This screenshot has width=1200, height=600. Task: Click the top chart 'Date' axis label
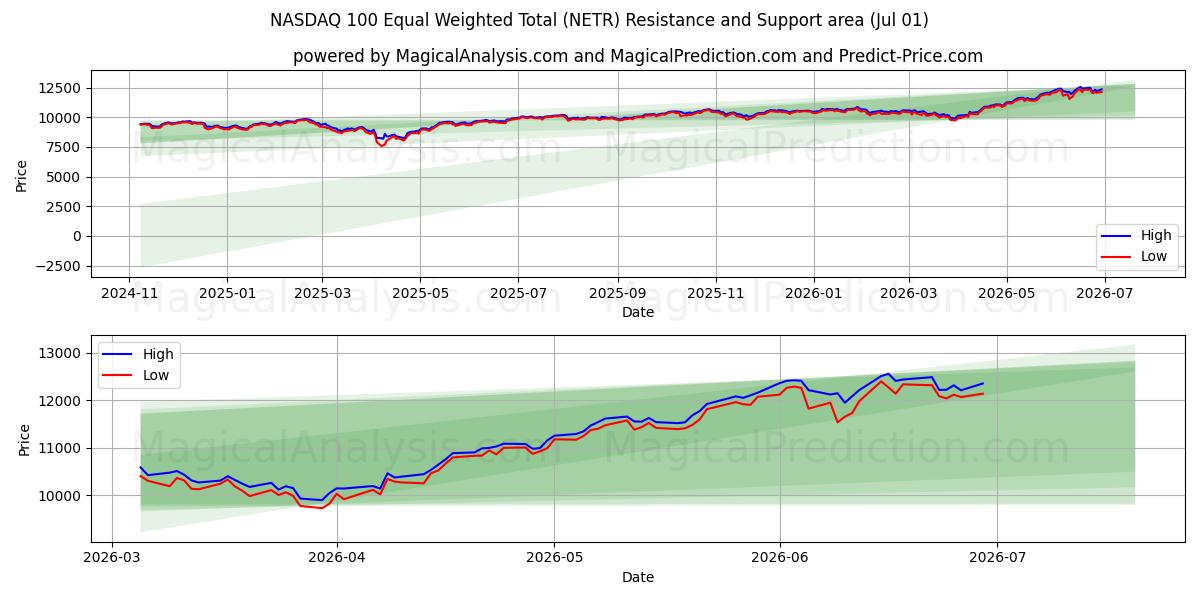pyautogui.click(x=638, y=312)
